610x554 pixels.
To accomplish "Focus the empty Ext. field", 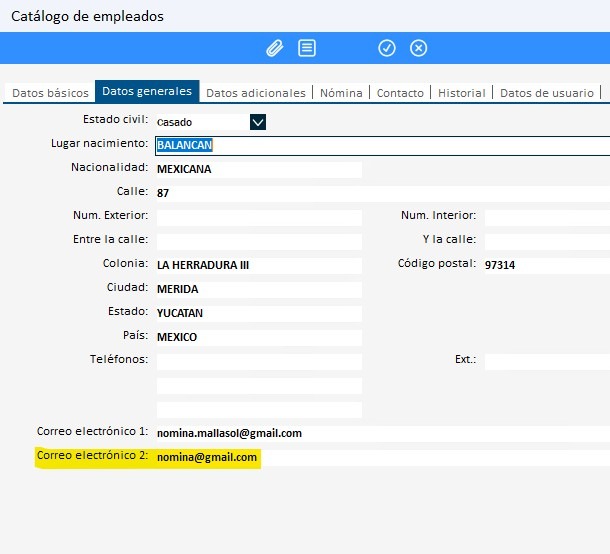I will (545, 361).
